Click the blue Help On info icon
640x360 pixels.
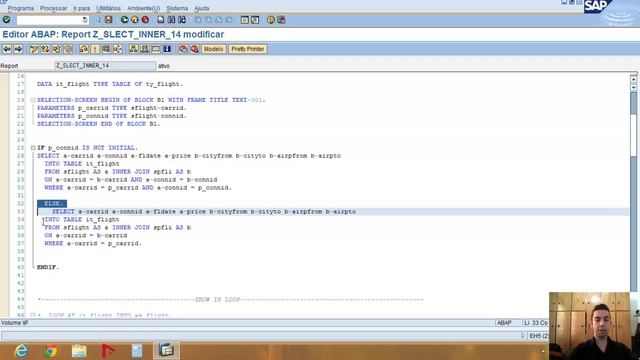tap(167, 49)
